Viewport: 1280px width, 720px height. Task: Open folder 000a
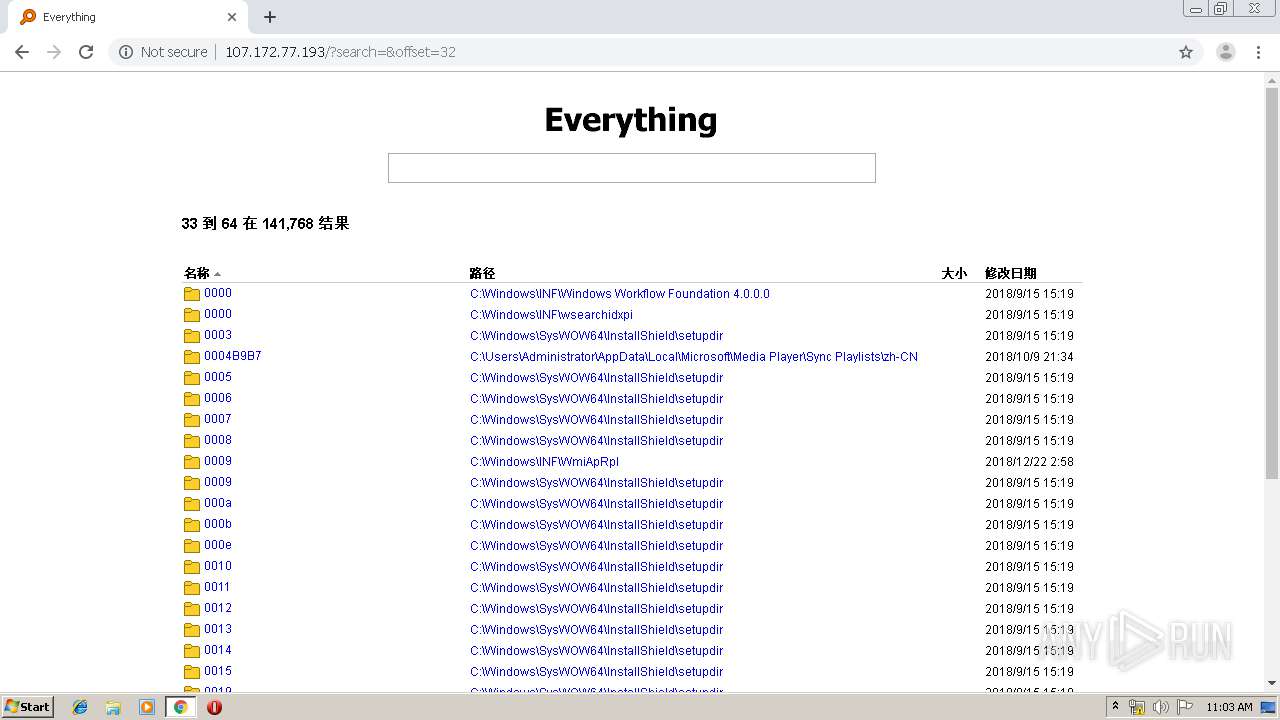pos(218,503)
